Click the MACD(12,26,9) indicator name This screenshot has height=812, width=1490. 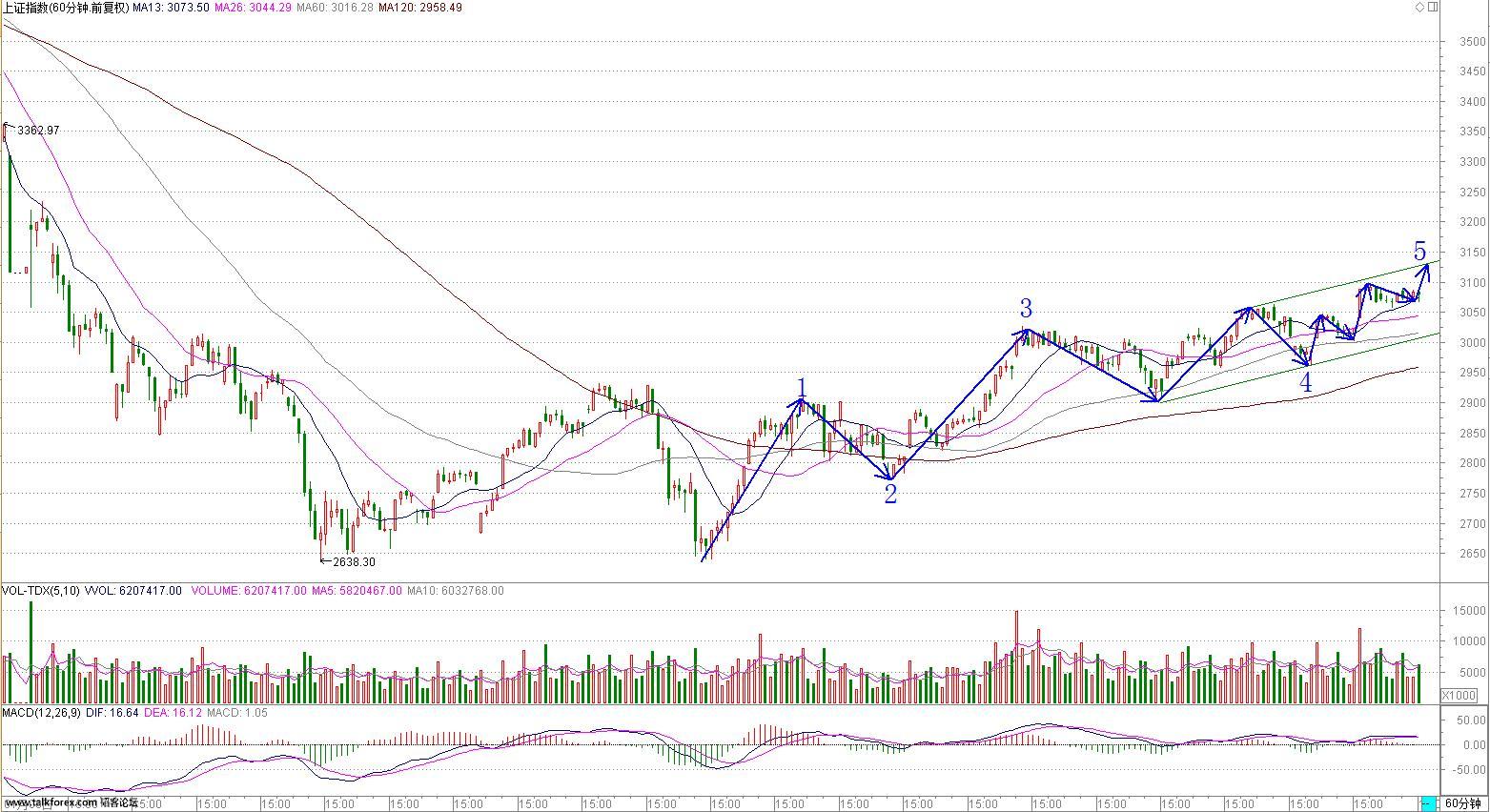point(41,713)
